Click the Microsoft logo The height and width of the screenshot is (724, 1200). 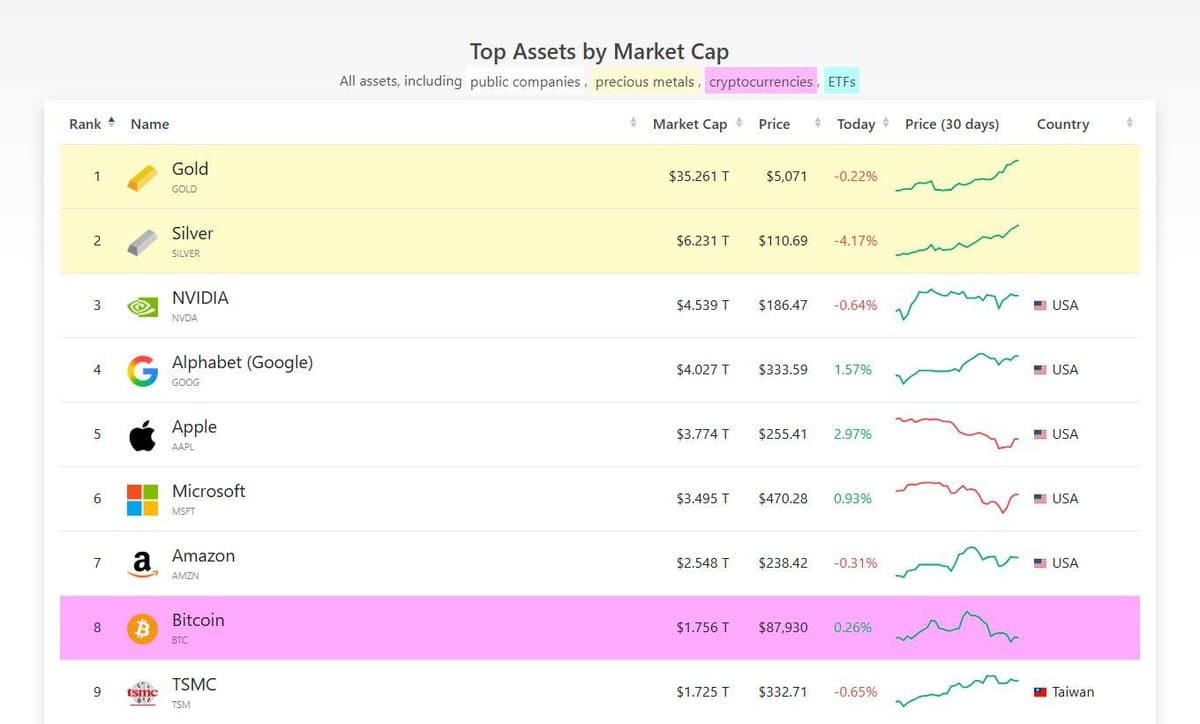pos(141,498)
